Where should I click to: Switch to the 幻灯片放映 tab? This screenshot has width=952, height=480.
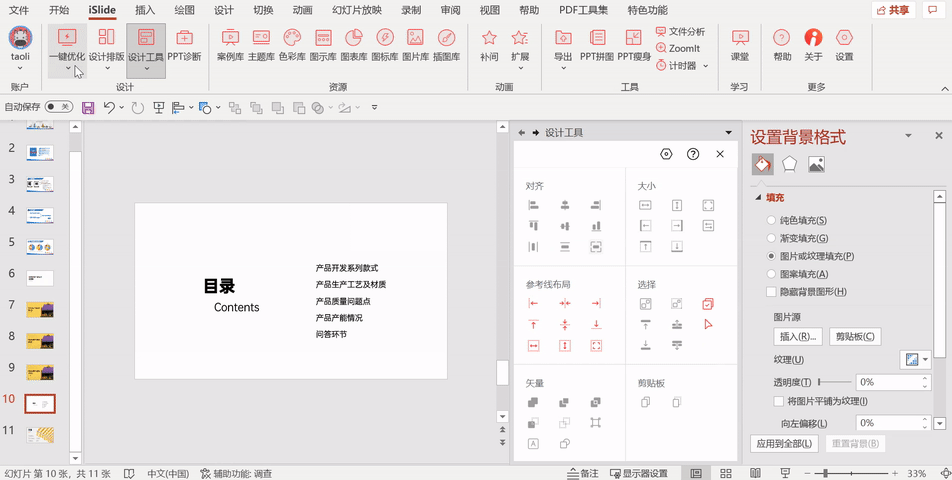pyautogui.click(x=357, y=10)
